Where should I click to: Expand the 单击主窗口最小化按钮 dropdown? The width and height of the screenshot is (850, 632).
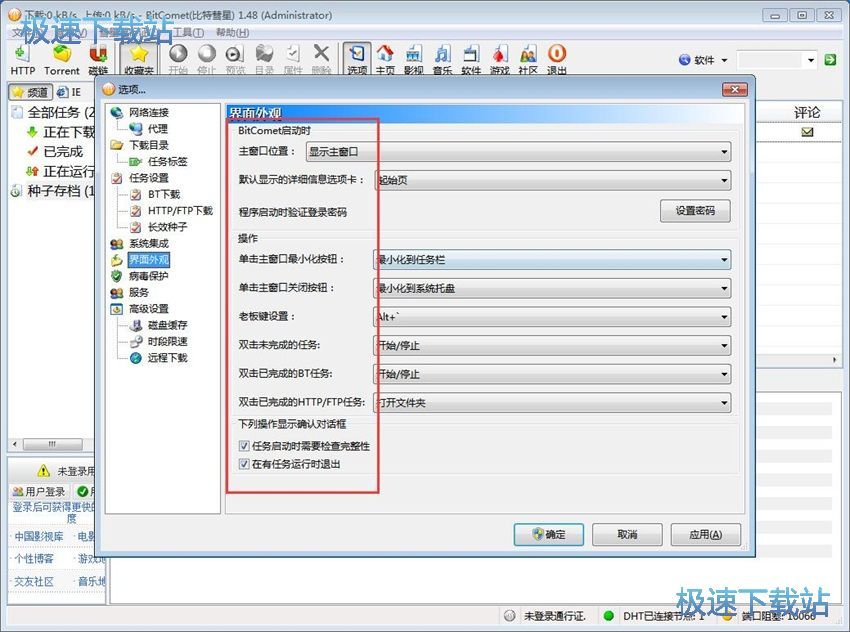pos(552,260)
